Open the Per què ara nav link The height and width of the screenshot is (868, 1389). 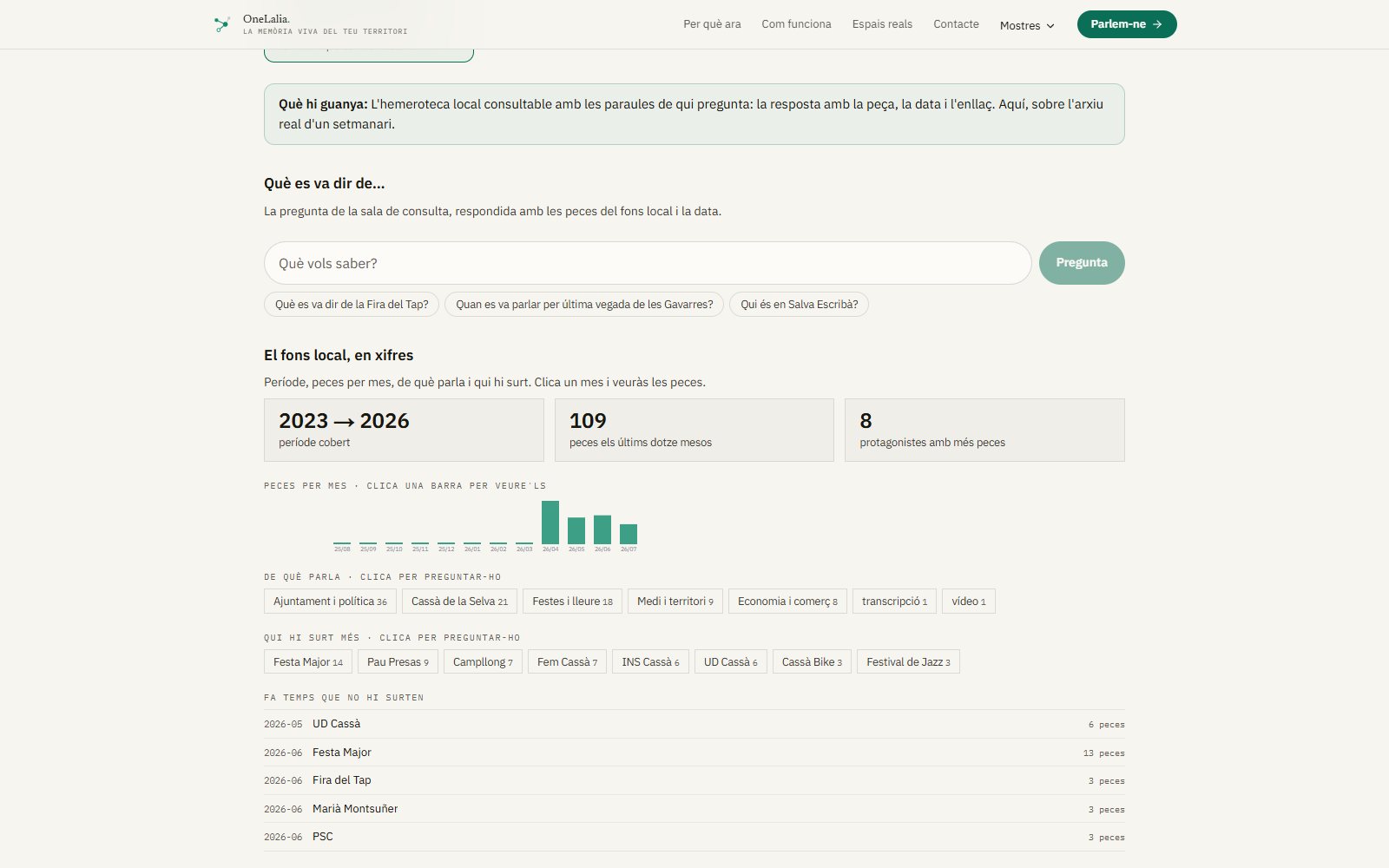pyautogui.click(x=712, y=24)
